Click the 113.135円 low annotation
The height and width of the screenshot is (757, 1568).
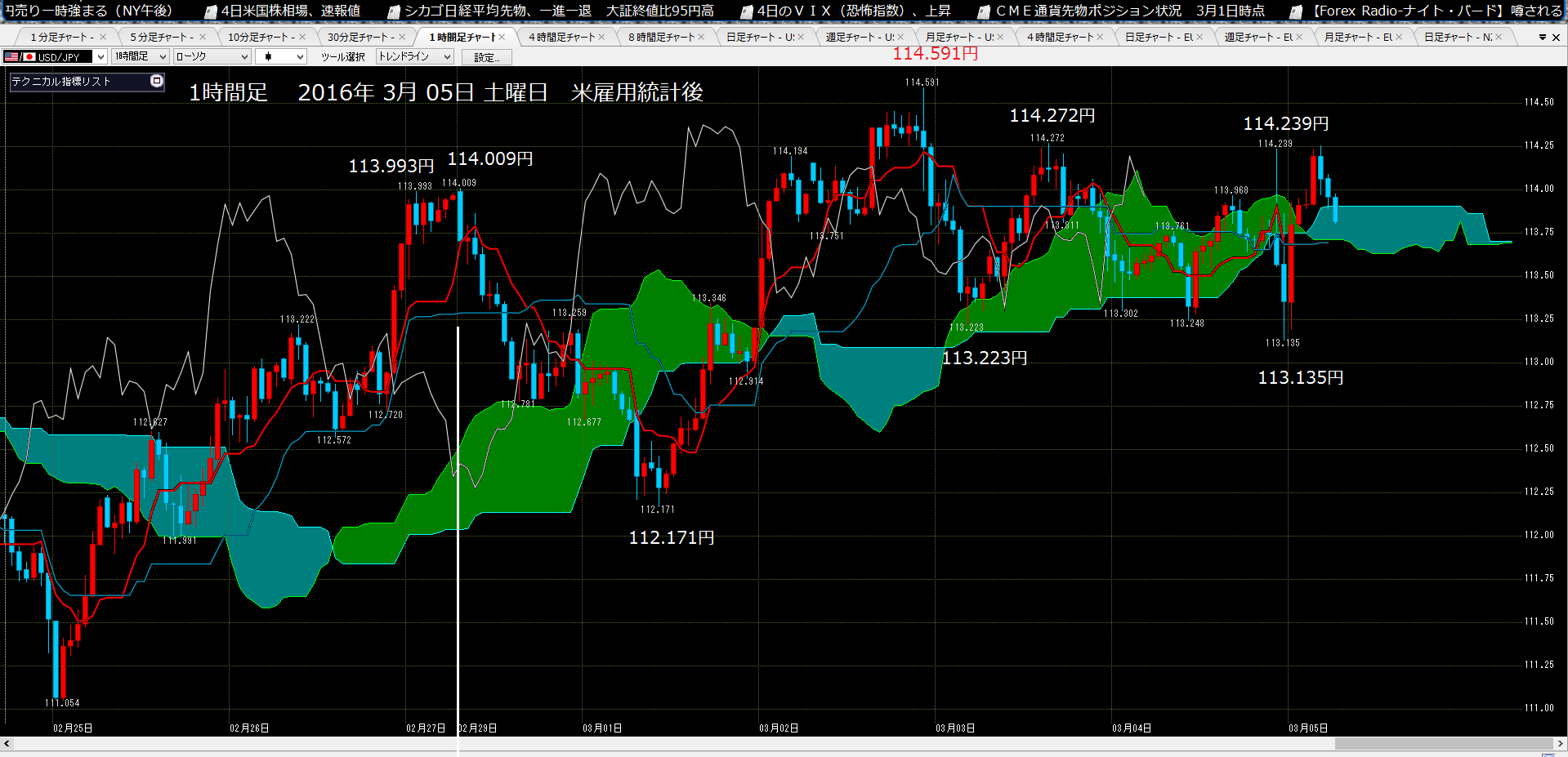1301,377
